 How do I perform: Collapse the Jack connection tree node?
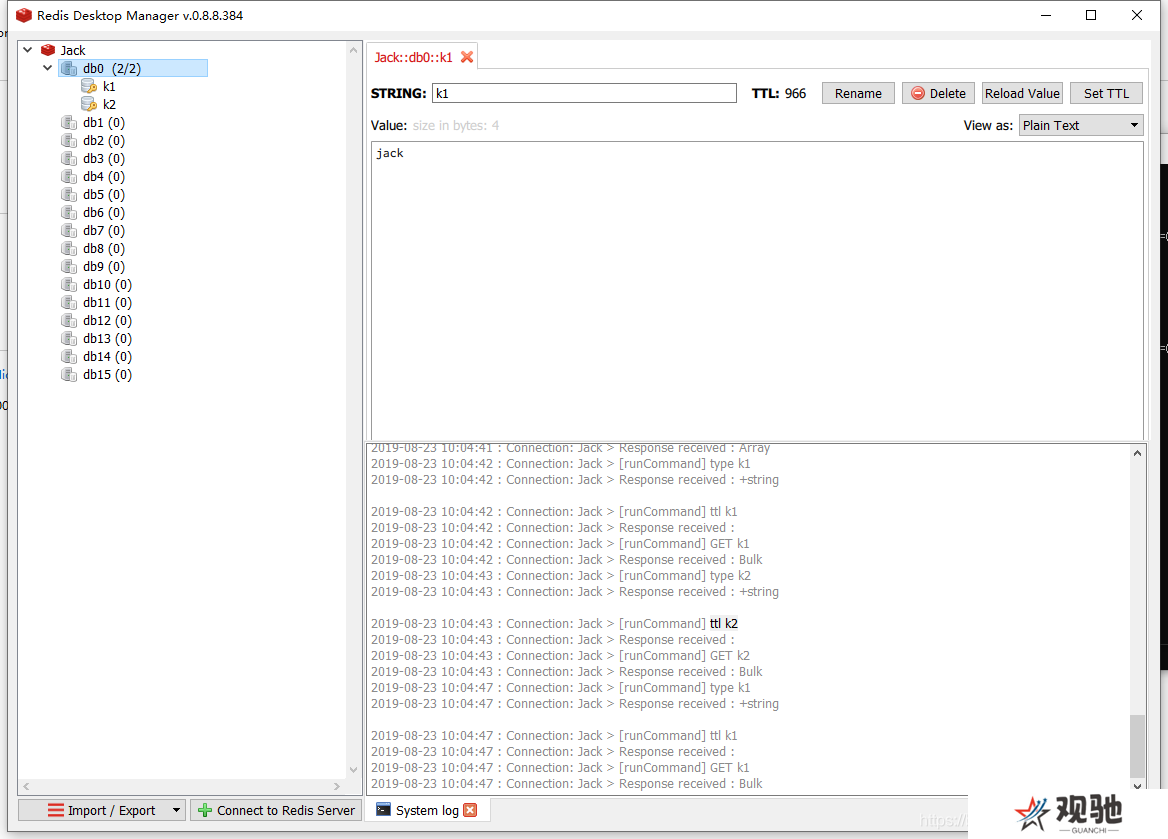tap(28, 50)
